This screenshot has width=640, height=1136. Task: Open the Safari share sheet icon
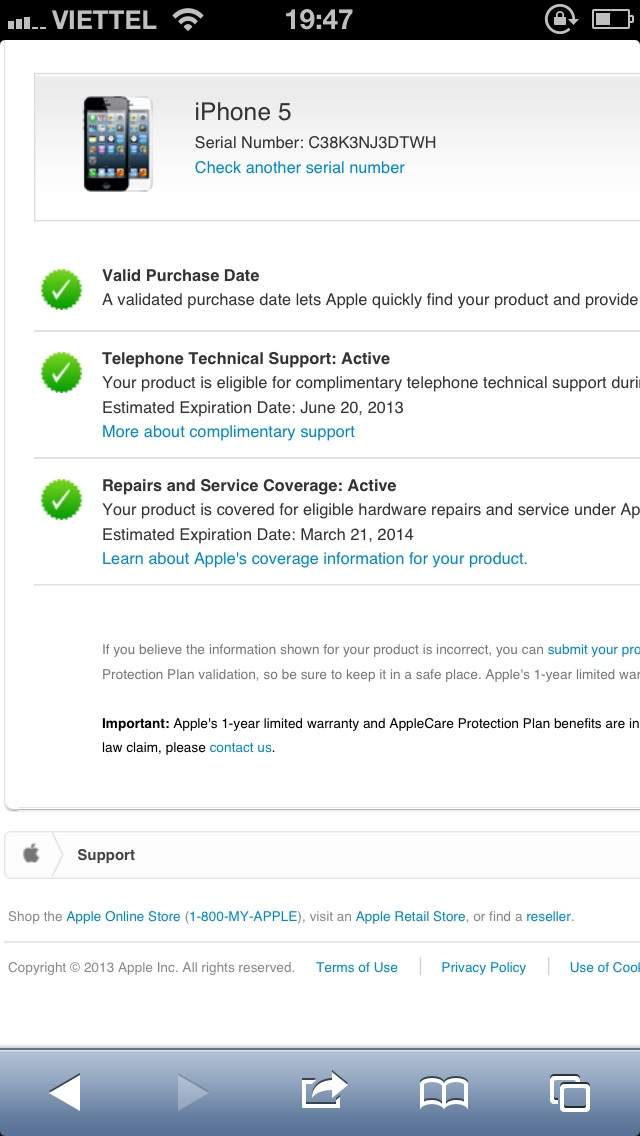(x=323, y=1090)
